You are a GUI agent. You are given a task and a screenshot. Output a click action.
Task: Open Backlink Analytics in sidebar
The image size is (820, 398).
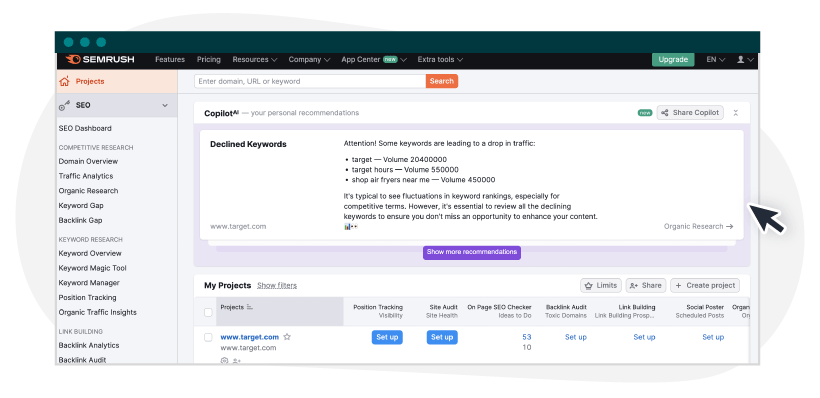(x=89, y=345)
